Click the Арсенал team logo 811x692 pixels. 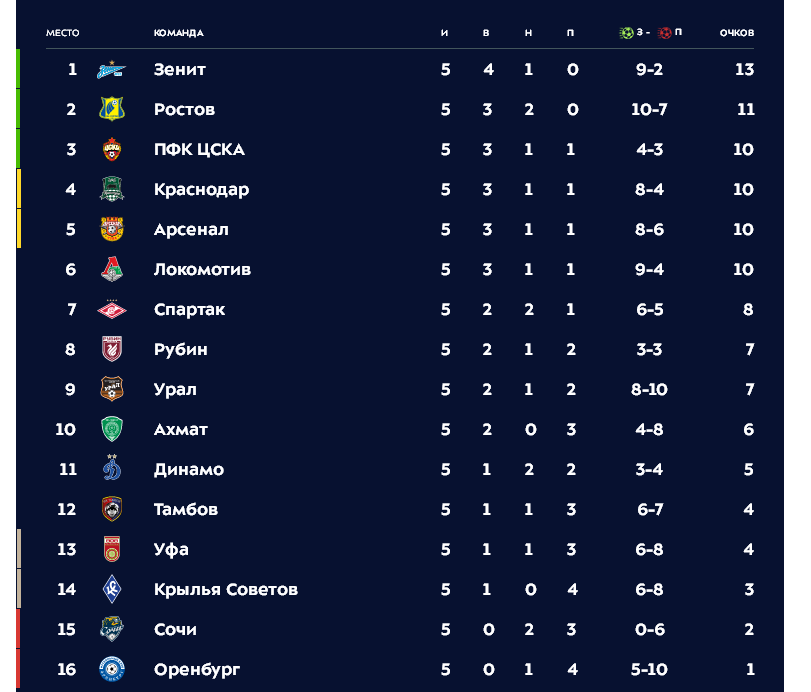(112, 229)
